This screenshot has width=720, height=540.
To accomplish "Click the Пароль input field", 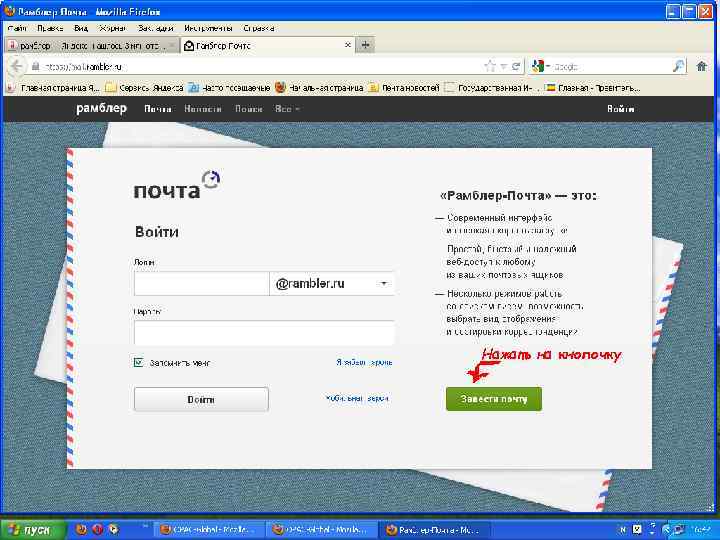I will [264, 333].
